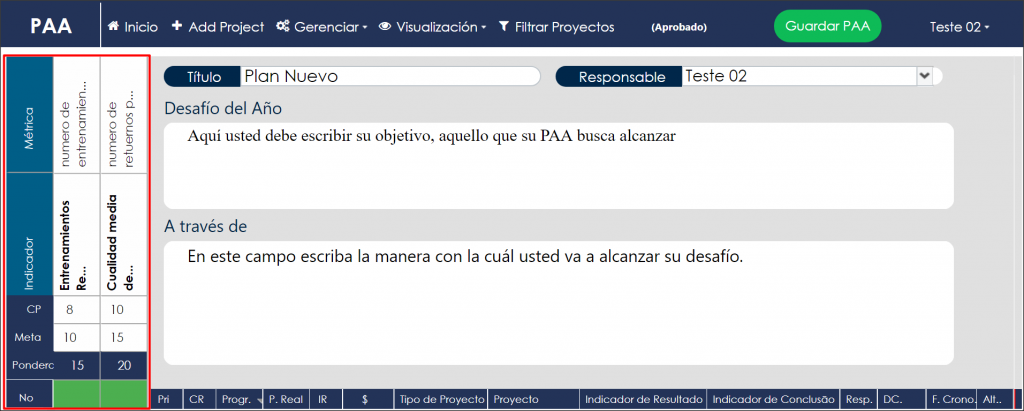Image resolution: width=1024 pixels, height=411 pixels.
Task: Open the Responsable dropdown arrow
Action: tap(924, 76)
